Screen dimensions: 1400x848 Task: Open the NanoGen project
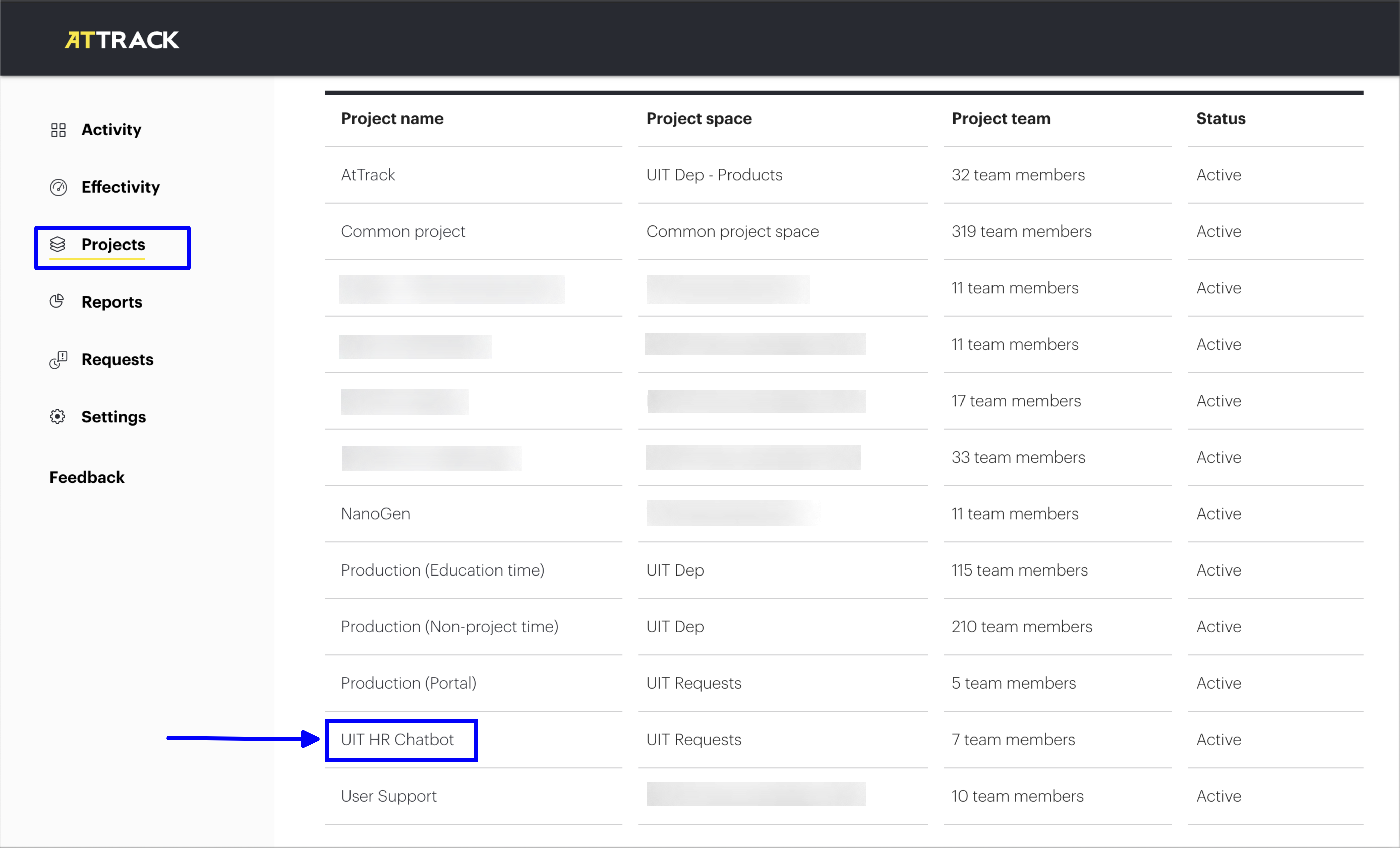click(x=375, y=514)
